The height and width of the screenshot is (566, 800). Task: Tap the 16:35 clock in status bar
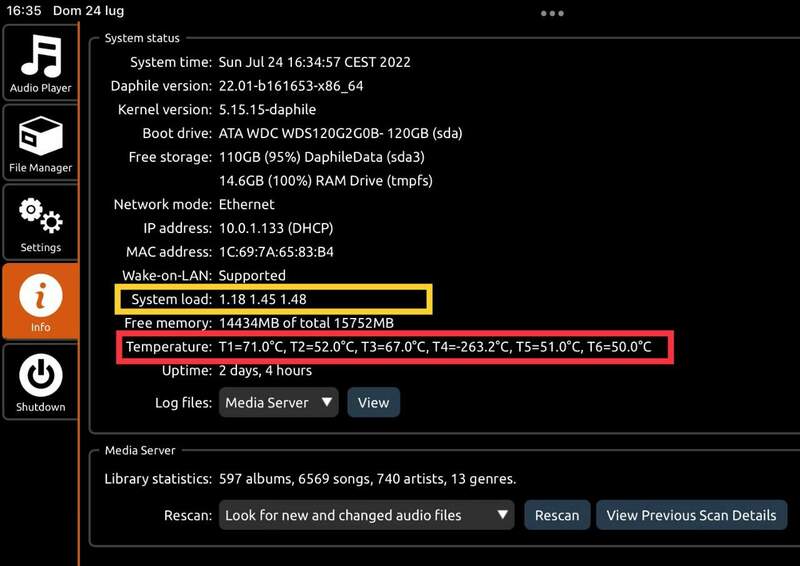pyautogui.click(x=23, y=10)
